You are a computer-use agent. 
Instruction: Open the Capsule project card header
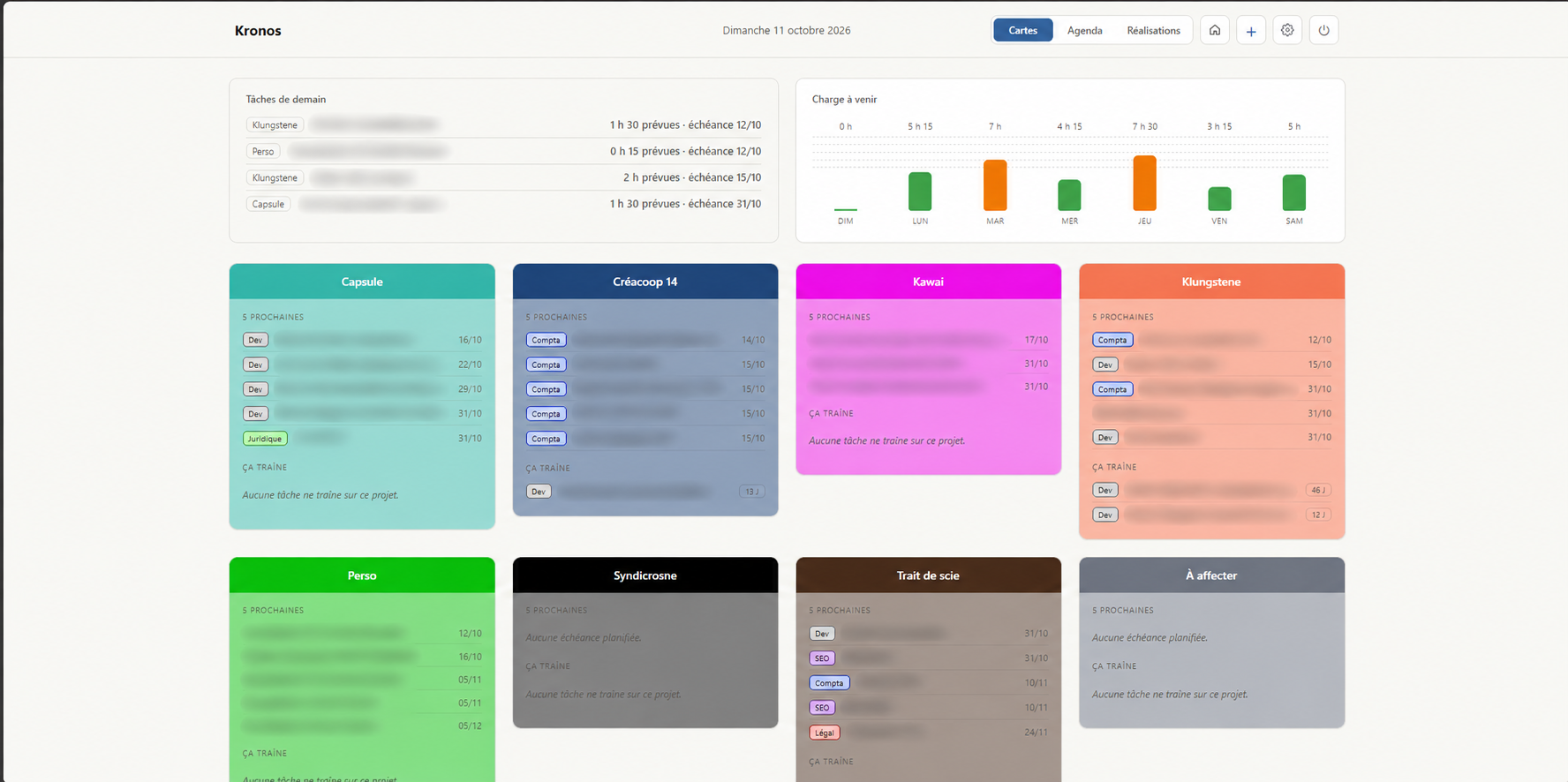362,282
